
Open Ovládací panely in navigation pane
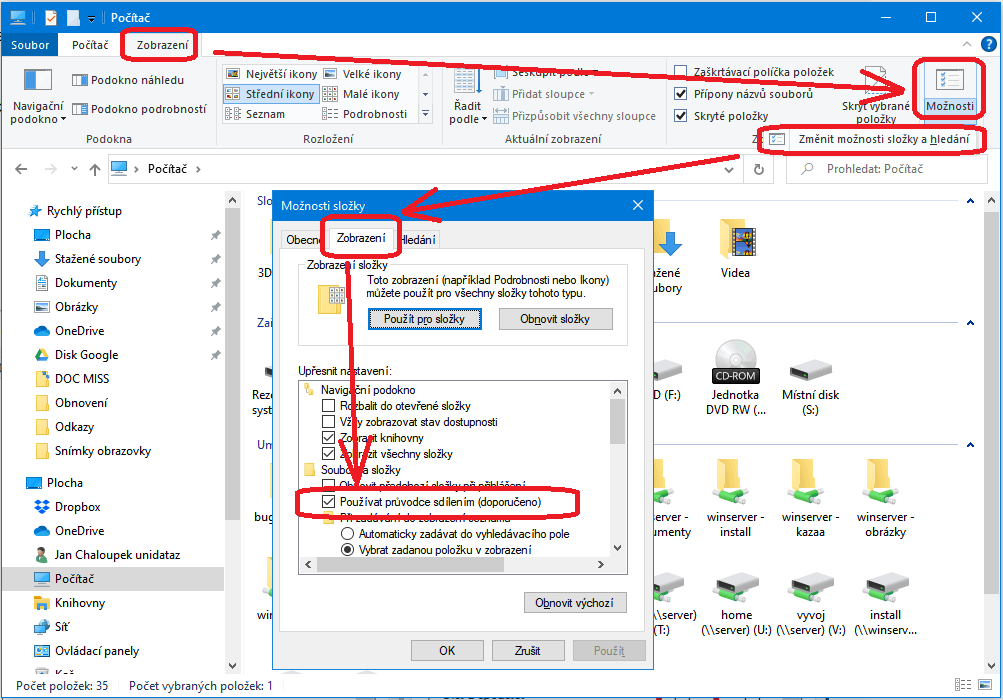coord(96,651)
